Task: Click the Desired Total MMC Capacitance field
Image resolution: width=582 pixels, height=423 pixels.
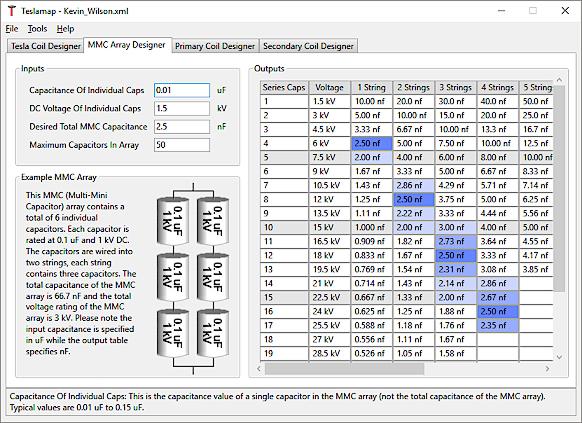Action: pyautogui.click(x=182, y=127)
